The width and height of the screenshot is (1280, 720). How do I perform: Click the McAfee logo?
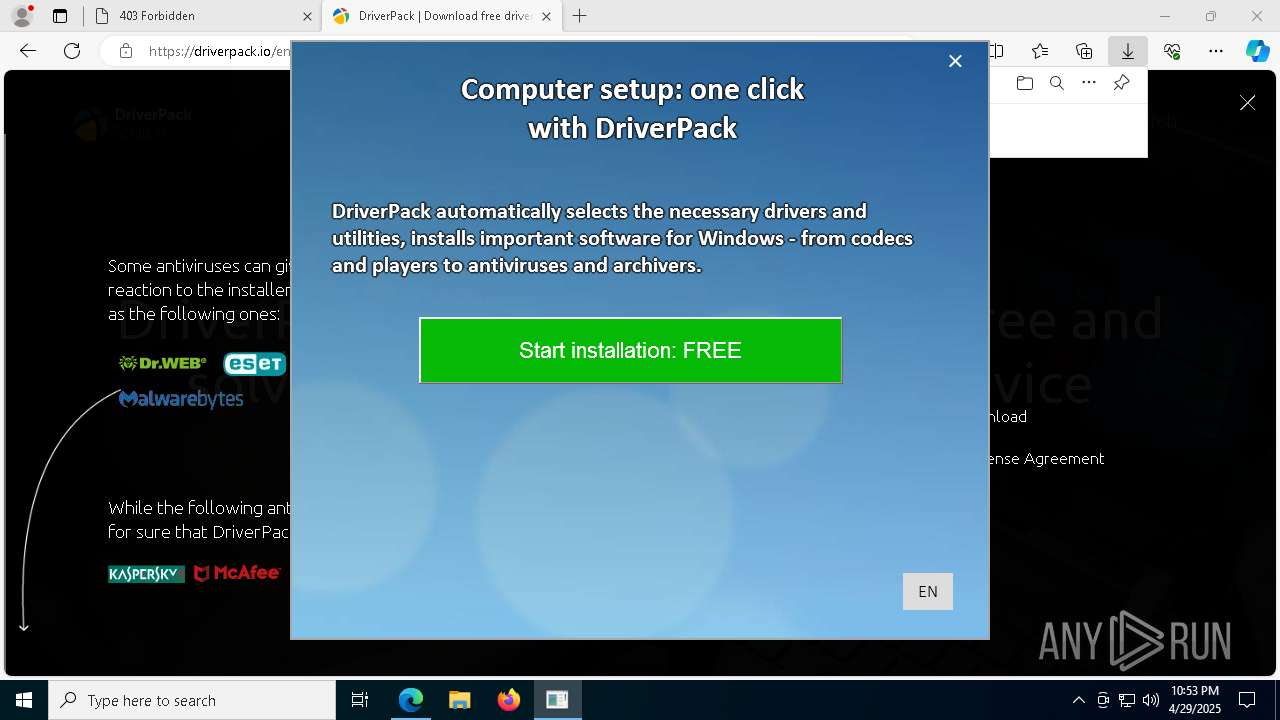pos(237,573)
